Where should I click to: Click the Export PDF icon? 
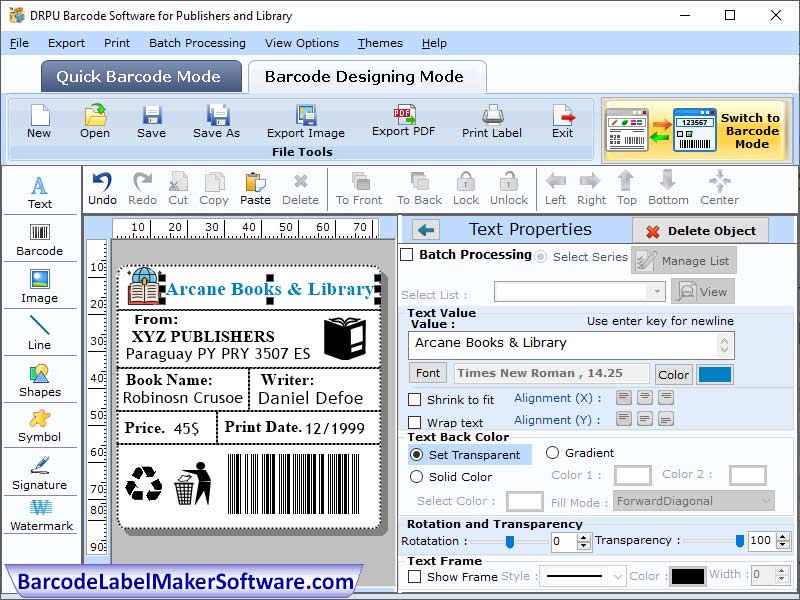click(403, 118)
